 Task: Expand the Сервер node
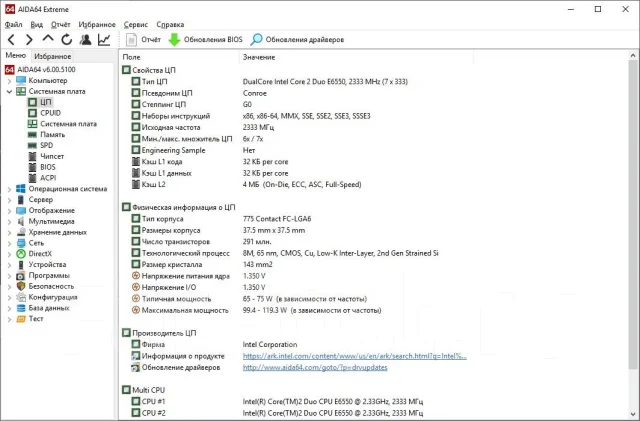pyautogui.click(x=9, y=200)
